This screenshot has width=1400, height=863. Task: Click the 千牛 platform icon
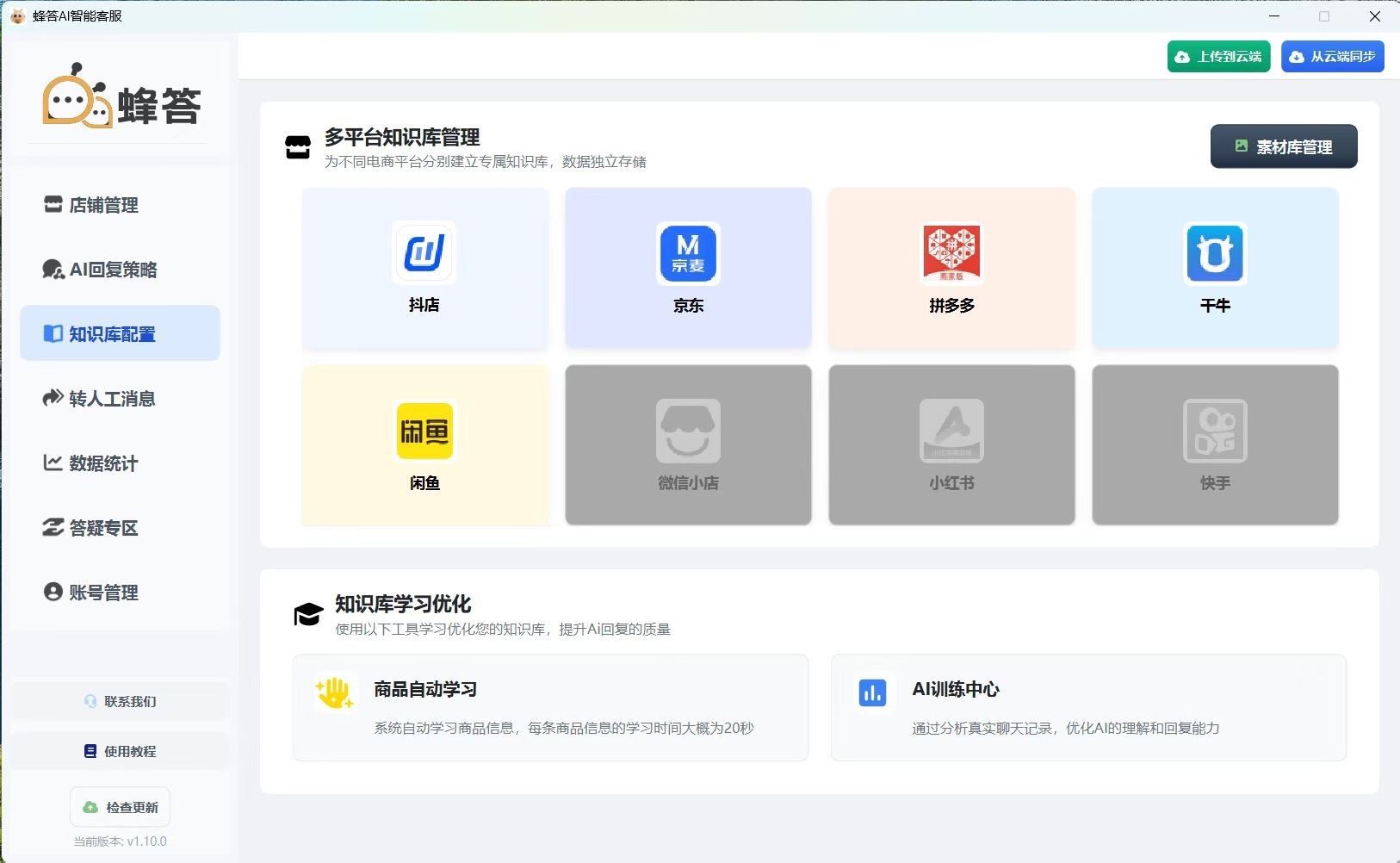click(x=1215, y=253)
